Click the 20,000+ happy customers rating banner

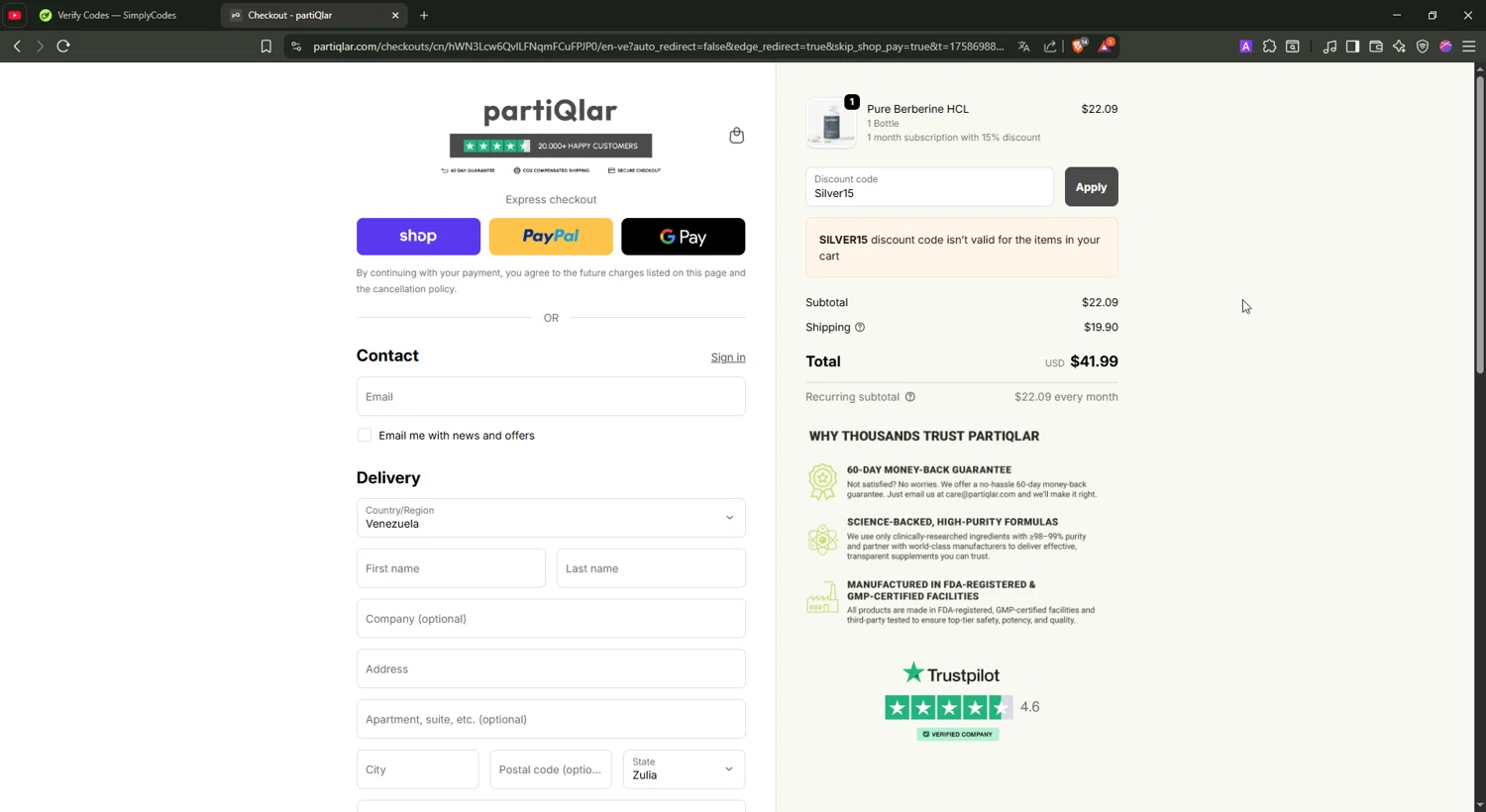(x=551, y=146)
